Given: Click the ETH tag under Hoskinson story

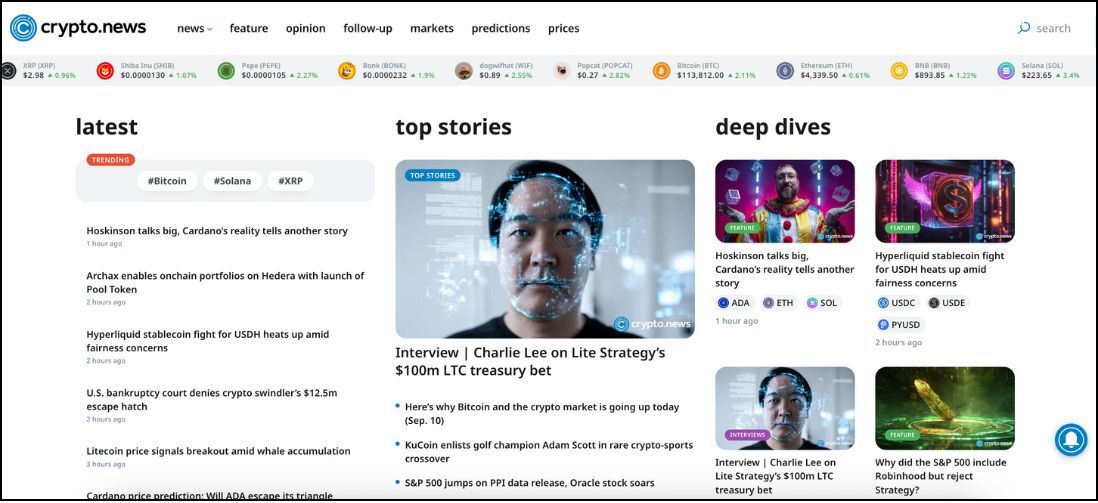Looking at the screenshot, I should (x=779, y=303).
